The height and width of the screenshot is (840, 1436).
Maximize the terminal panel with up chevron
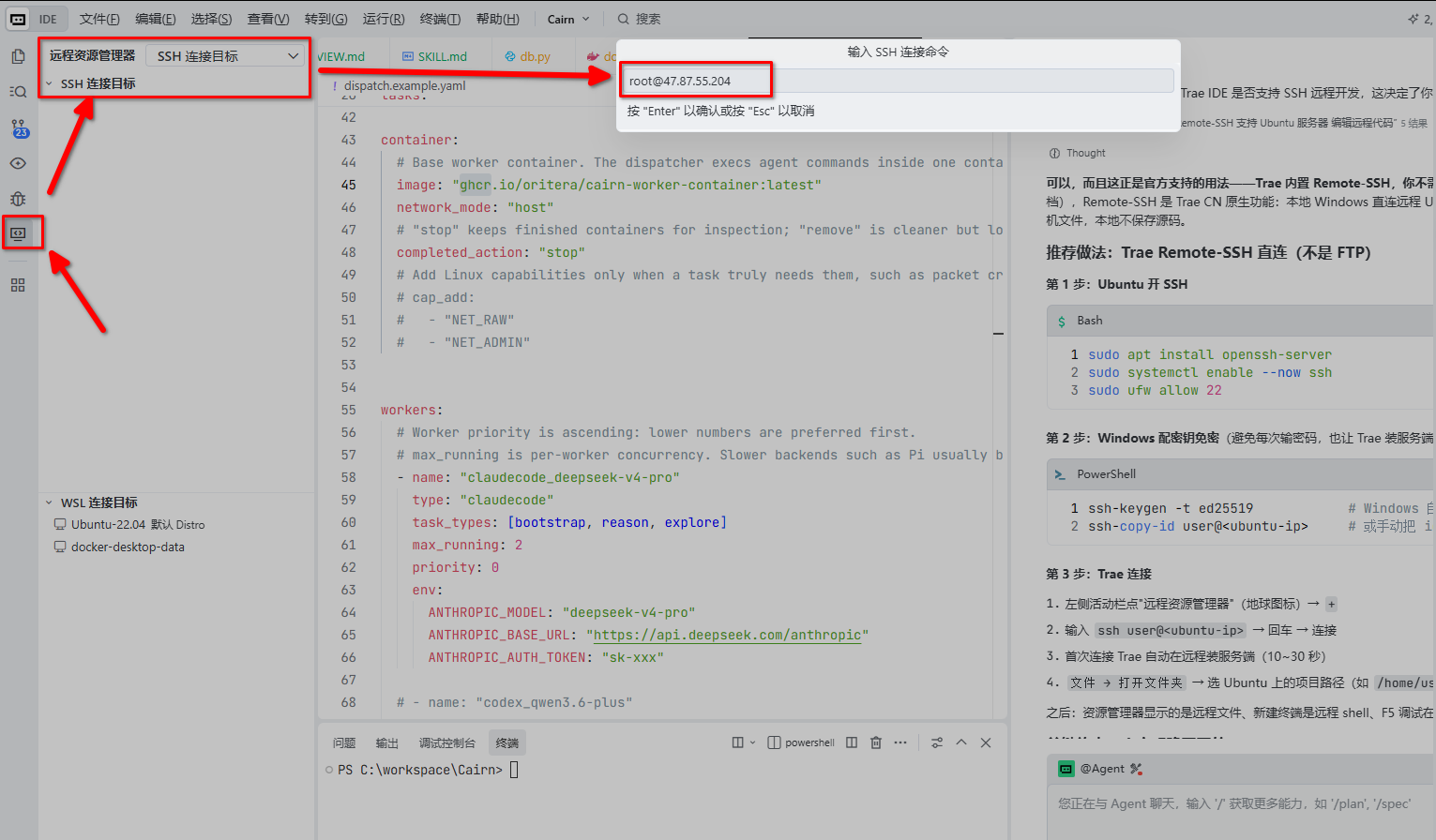point(961,742)
